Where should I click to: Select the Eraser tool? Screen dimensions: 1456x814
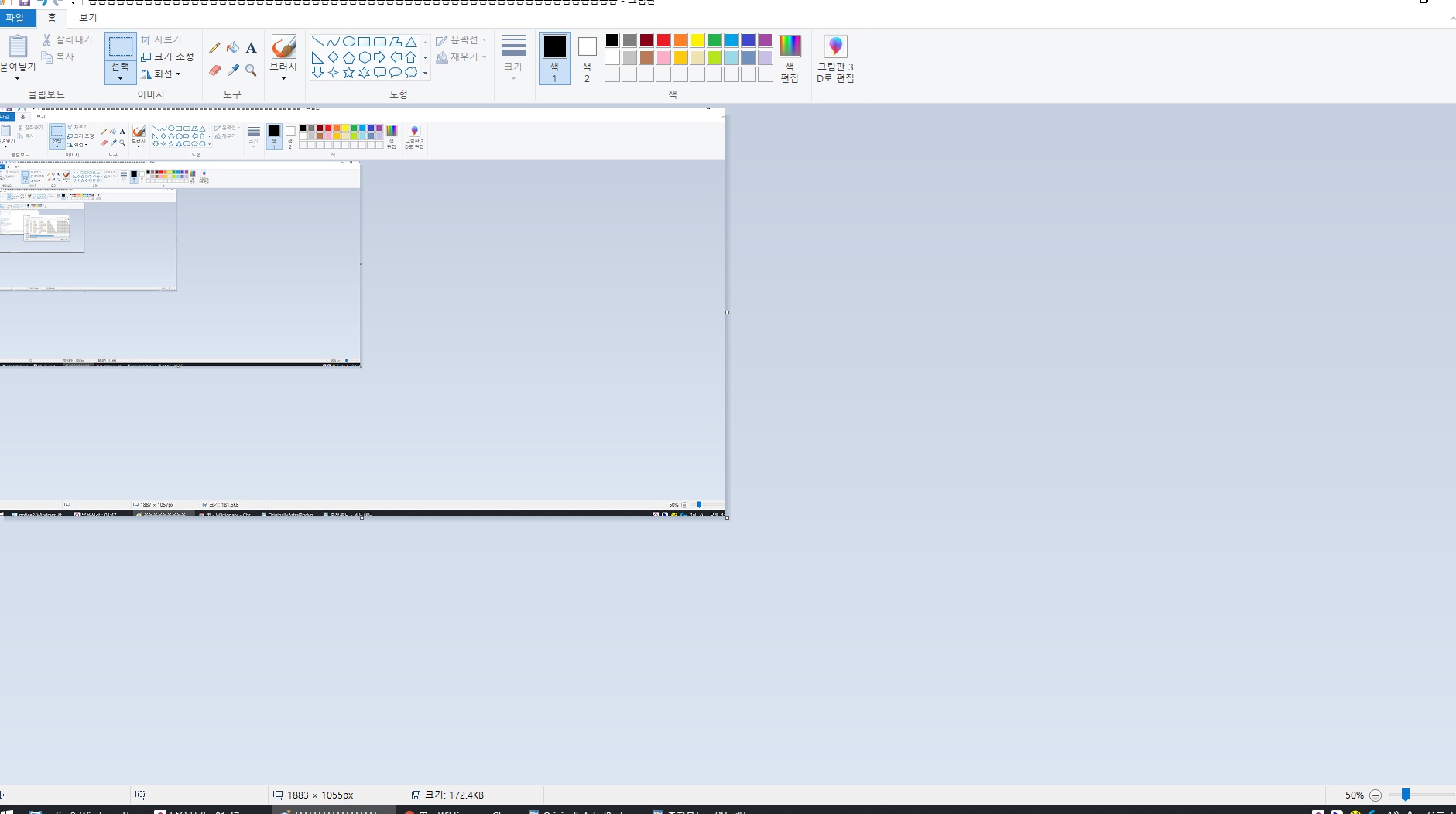214,70
